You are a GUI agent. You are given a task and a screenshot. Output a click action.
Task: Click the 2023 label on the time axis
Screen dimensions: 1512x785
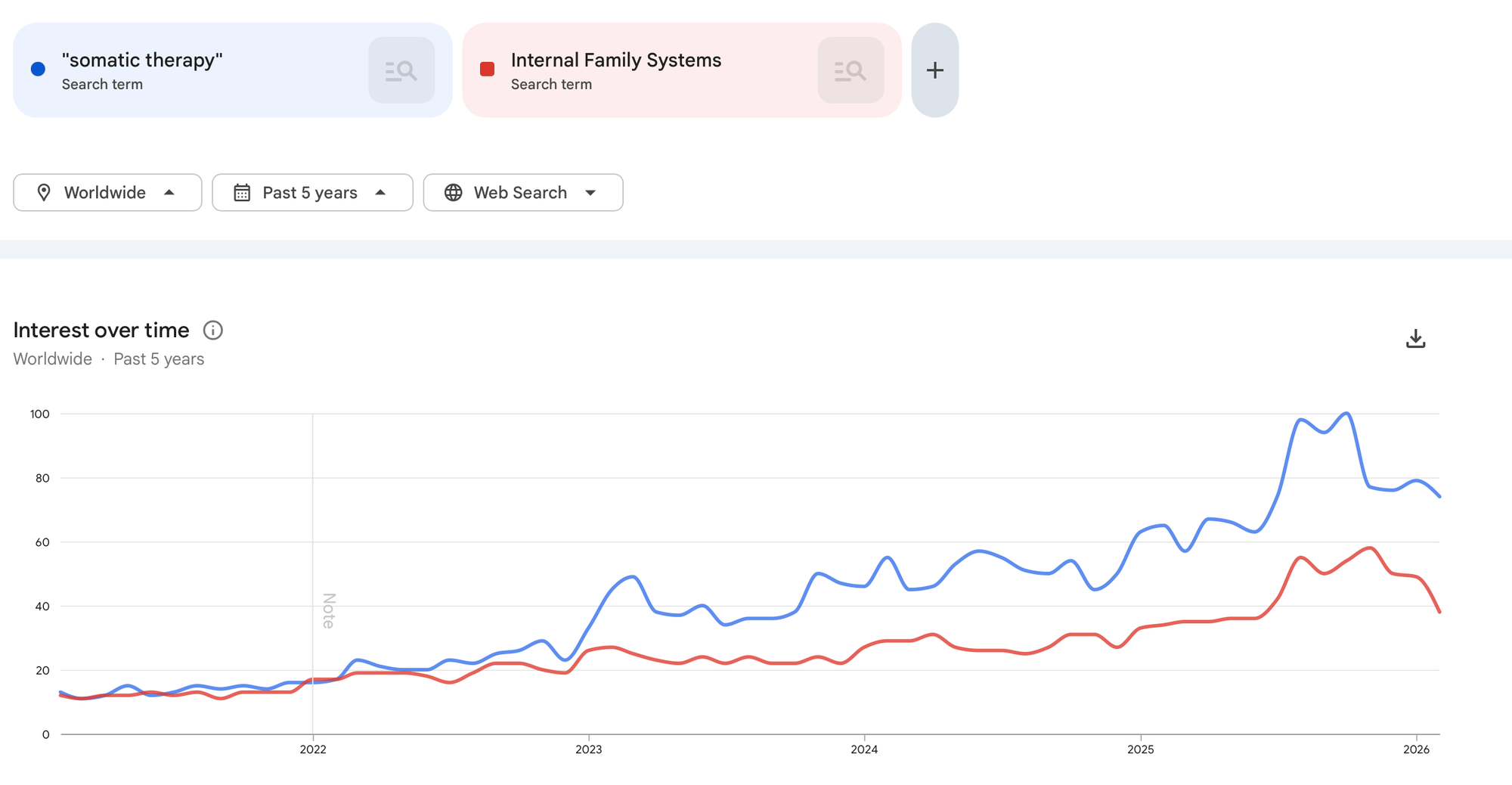(588, 749)
